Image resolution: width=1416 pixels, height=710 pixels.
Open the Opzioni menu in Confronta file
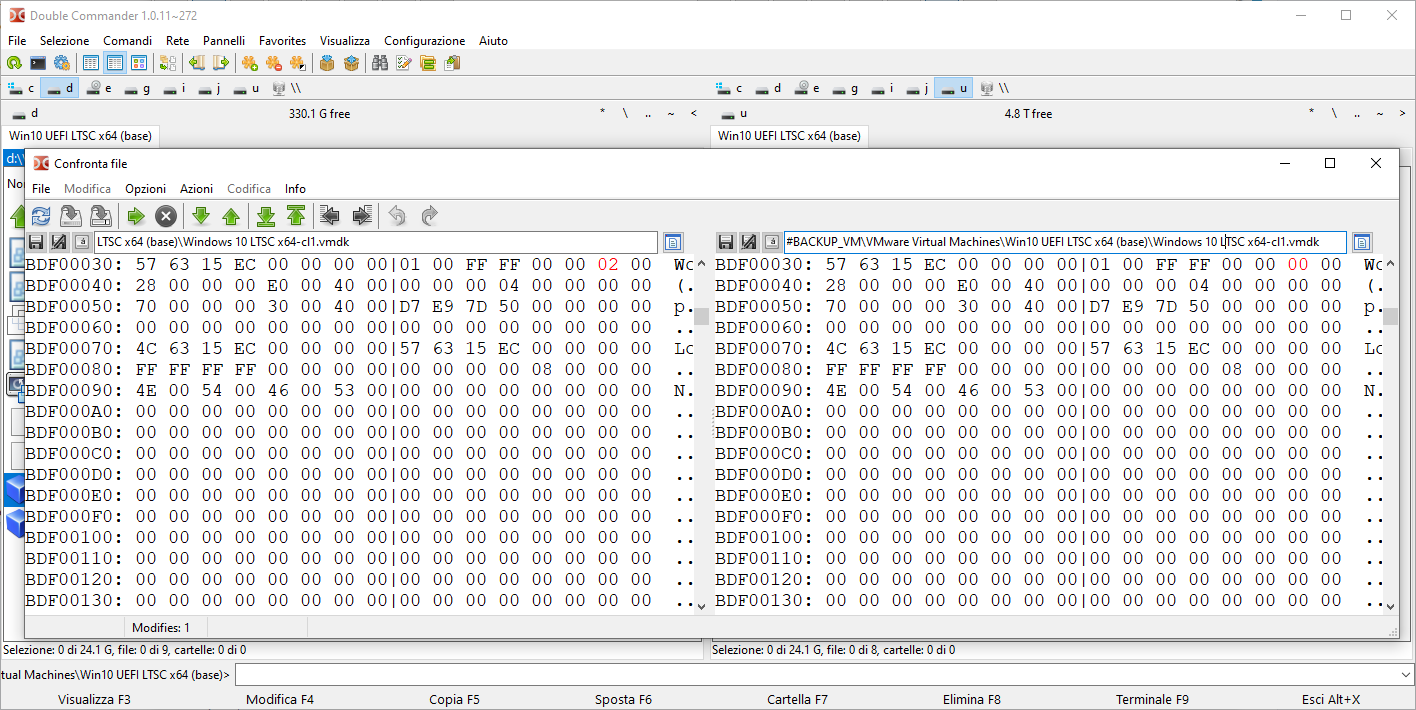point(146,189)
